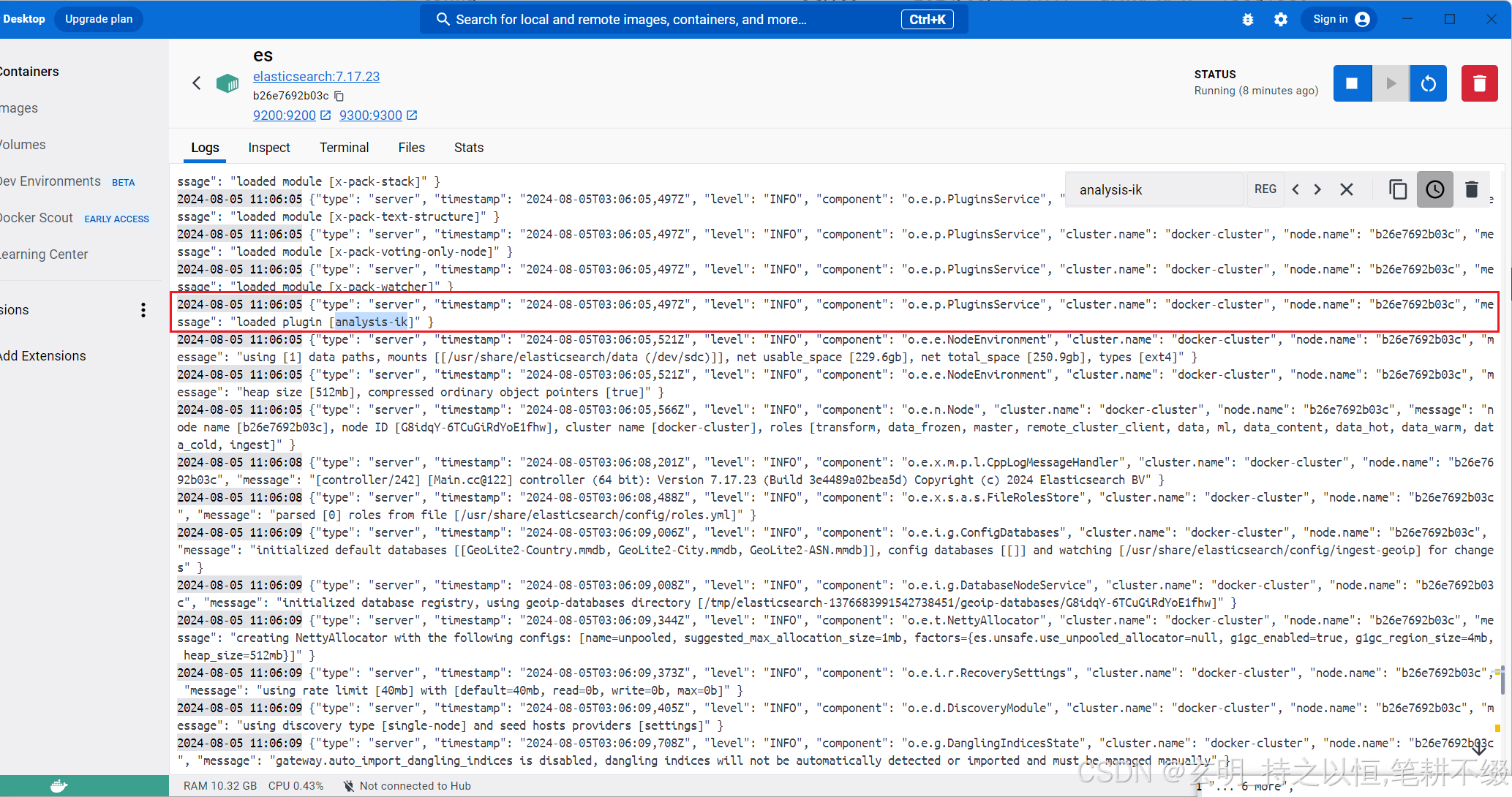
Task: Clear logs with the trash icon
Action: pyautogui.click(x=1472, y=189)
